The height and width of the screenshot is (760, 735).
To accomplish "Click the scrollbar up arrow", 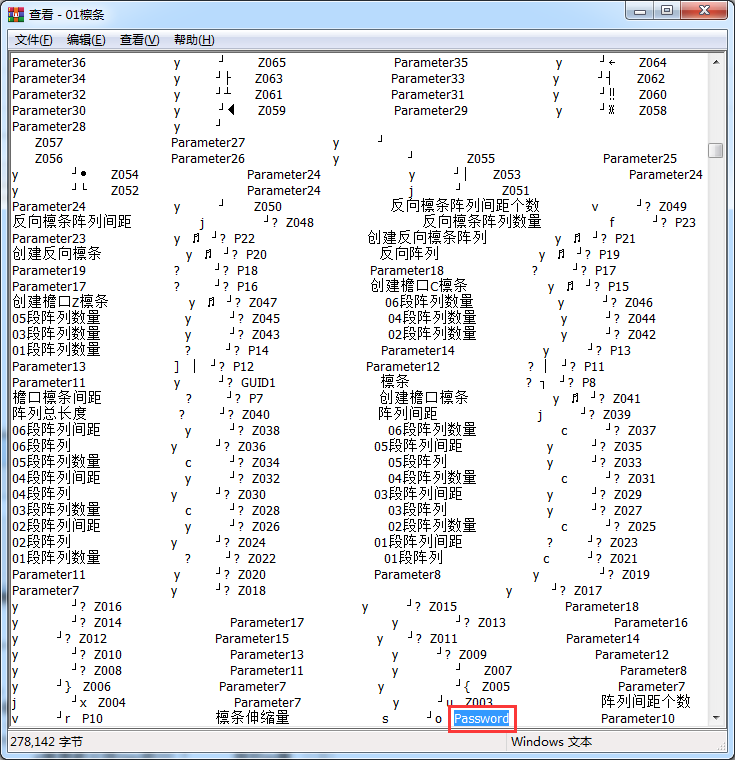I will click(716, 62).
